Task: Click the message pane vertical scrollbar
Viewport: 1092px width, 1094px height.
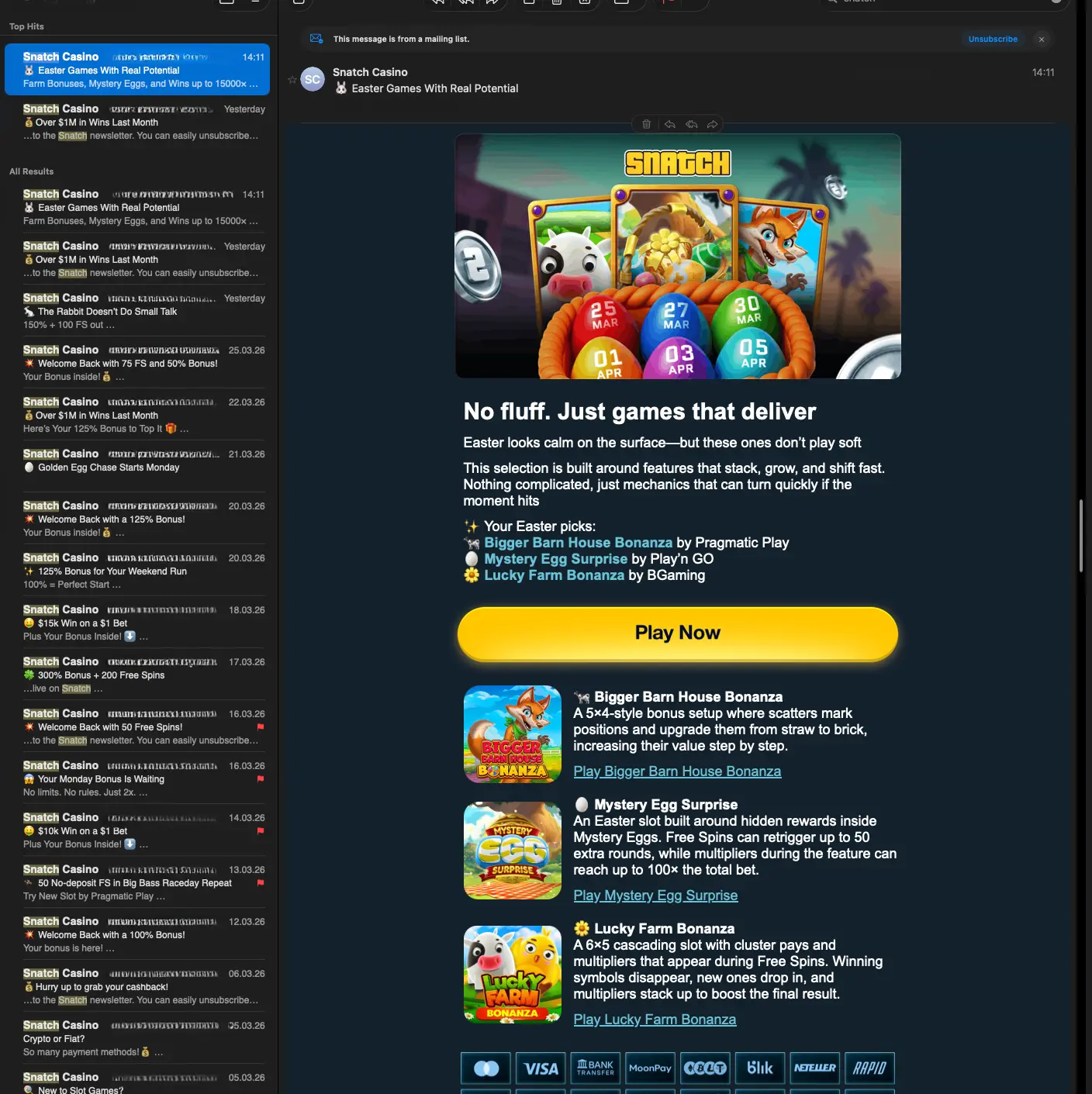Action: [x=1080, y=537]
